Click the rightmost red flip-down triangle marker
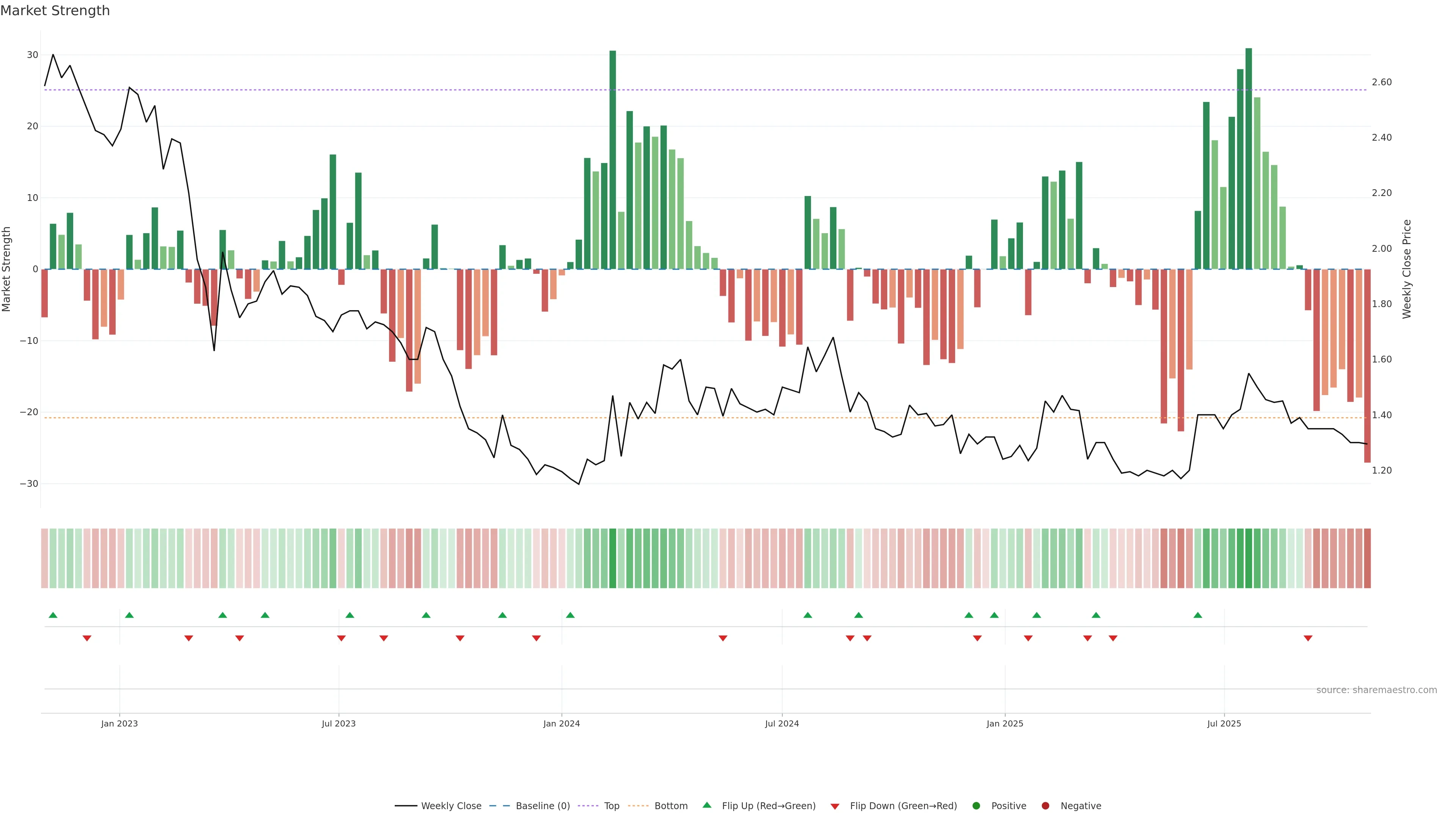The image size is (1456, 819). [1308, 638]
